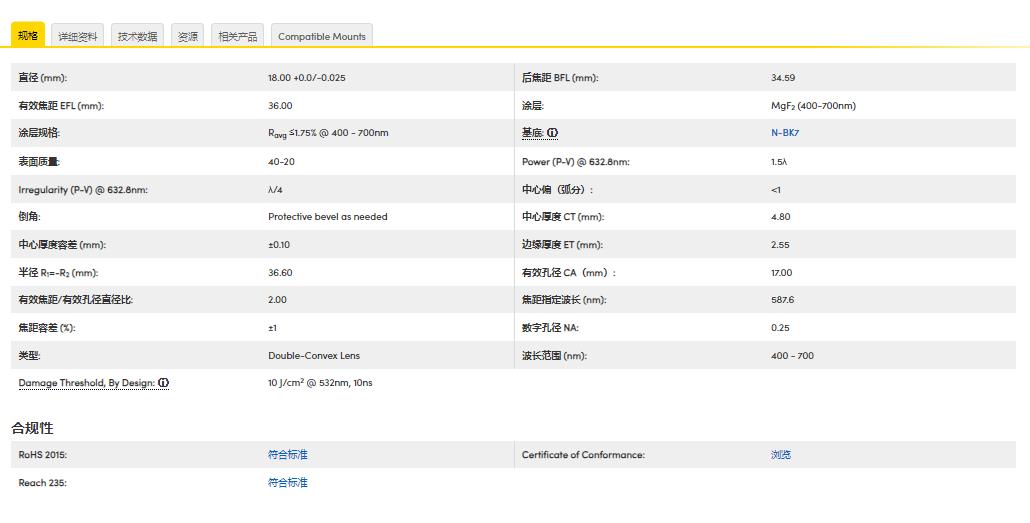Go to the 资源 tab
This screenshot has height=523, width=1030.
click(187, 36)
